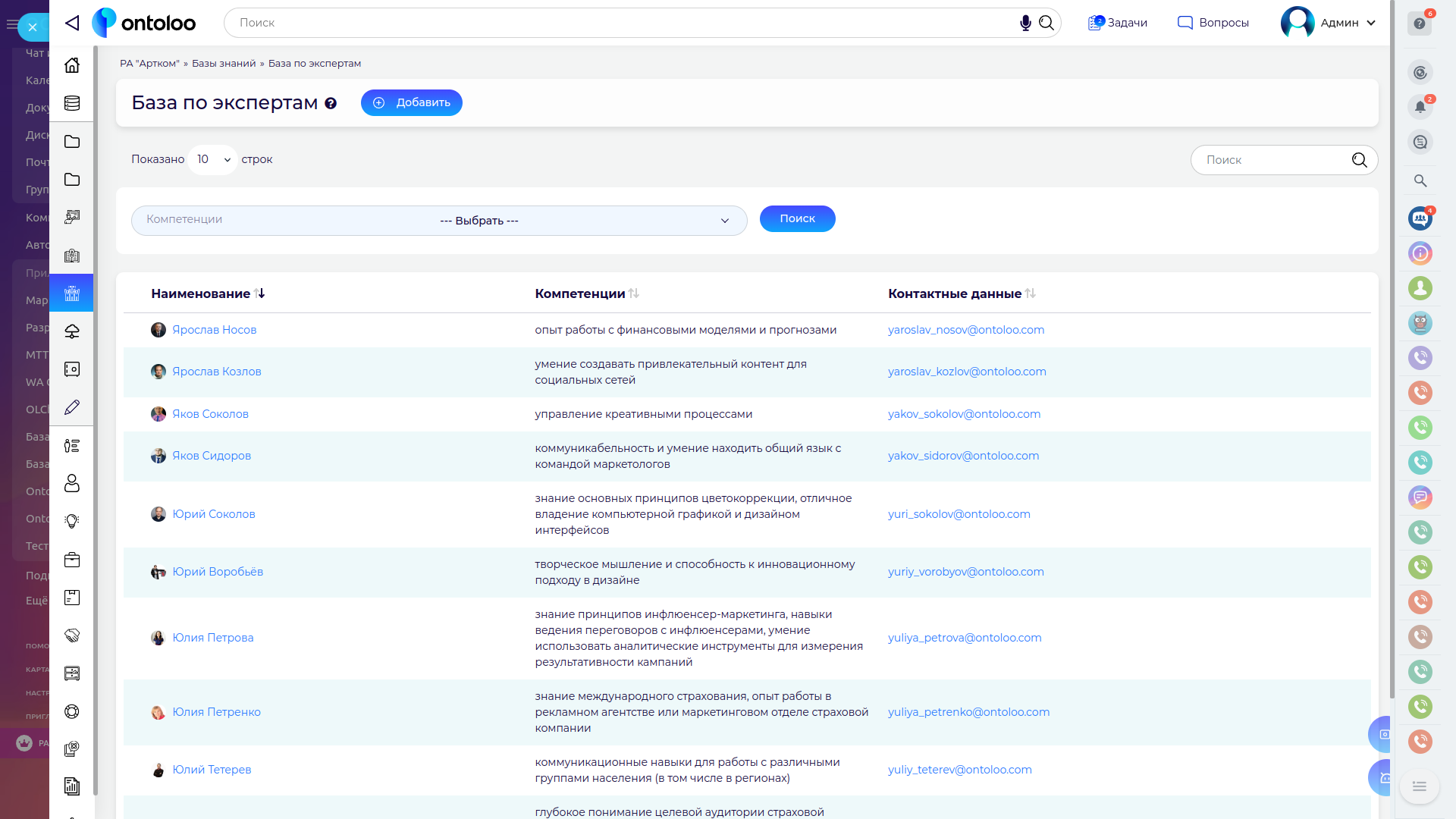Open Задачи in the top bar
The image size is (1456, 819).
(x=1118, y=23)
